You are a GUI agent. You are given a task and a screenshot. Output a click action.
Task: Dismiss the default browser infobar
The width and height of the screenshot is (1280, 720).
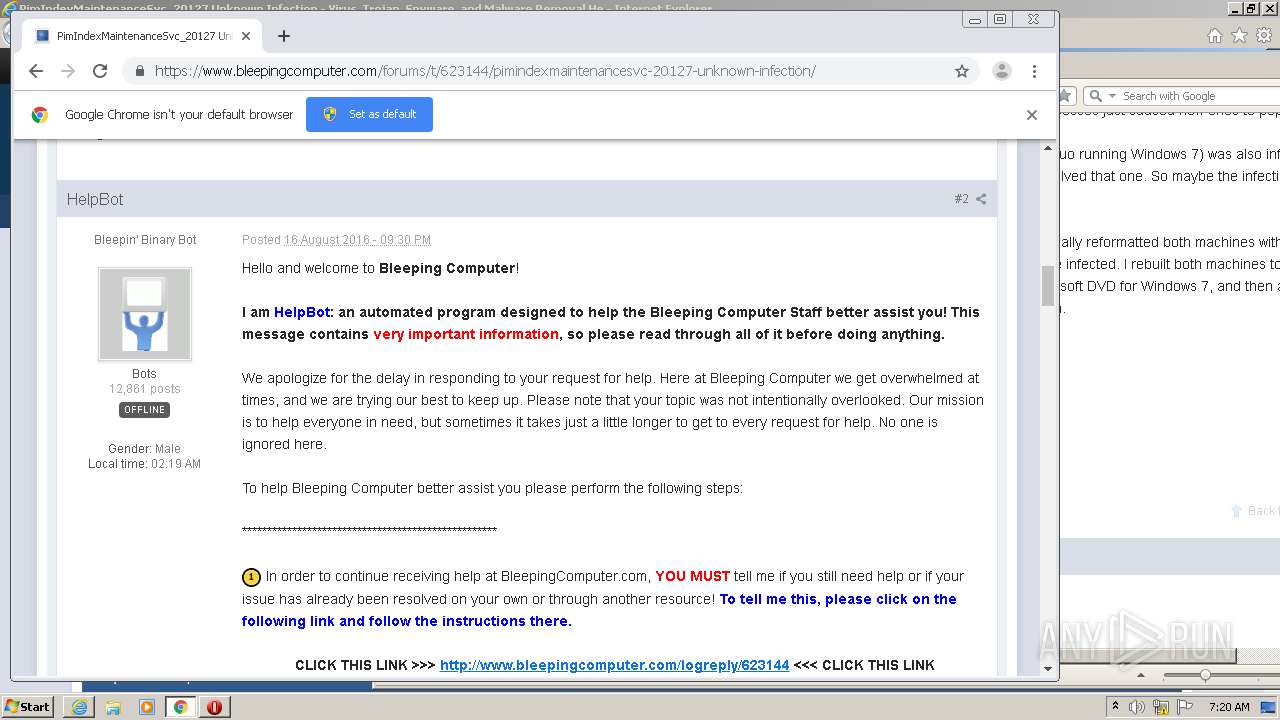pyautogui.click(x=1032, y=114)
